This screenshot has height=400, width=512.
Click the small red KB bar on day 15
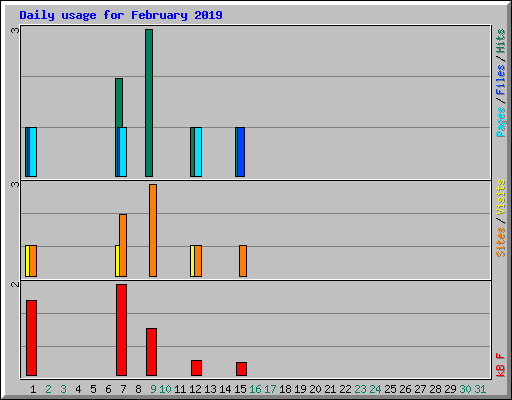[241, 369]
